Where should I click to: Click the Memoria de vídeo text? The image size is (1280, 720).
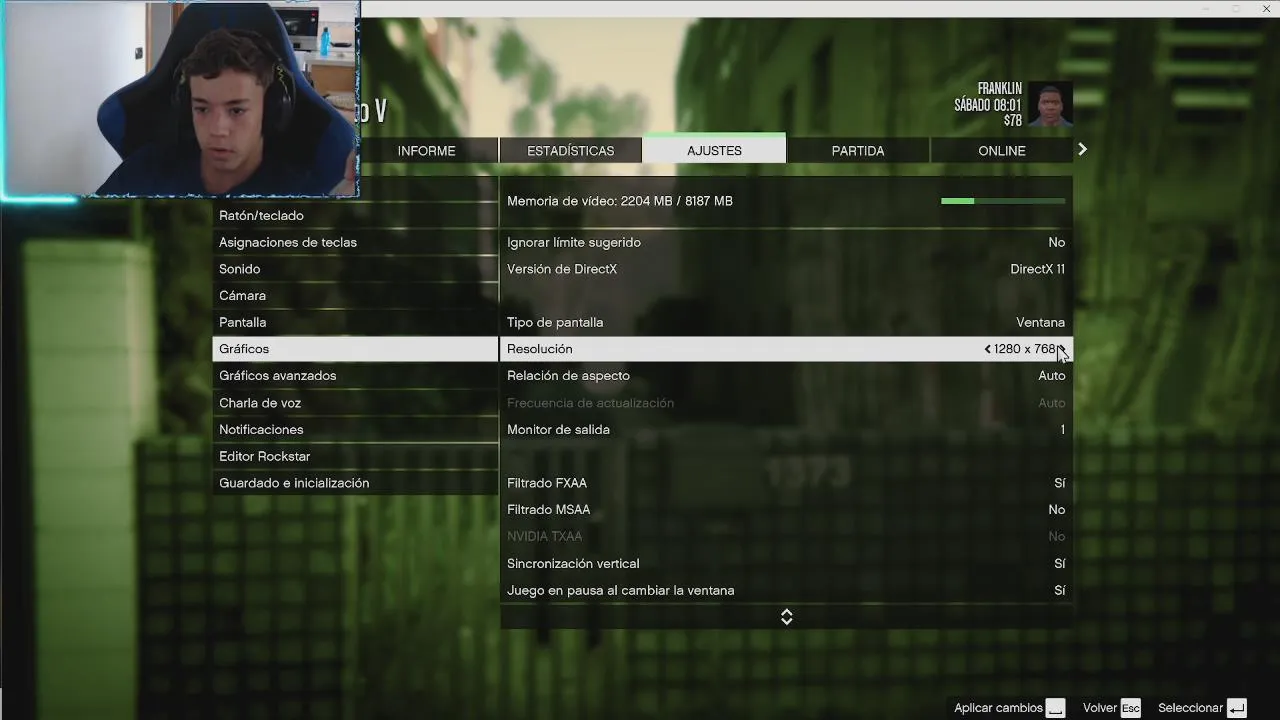[x=620, y=201]
